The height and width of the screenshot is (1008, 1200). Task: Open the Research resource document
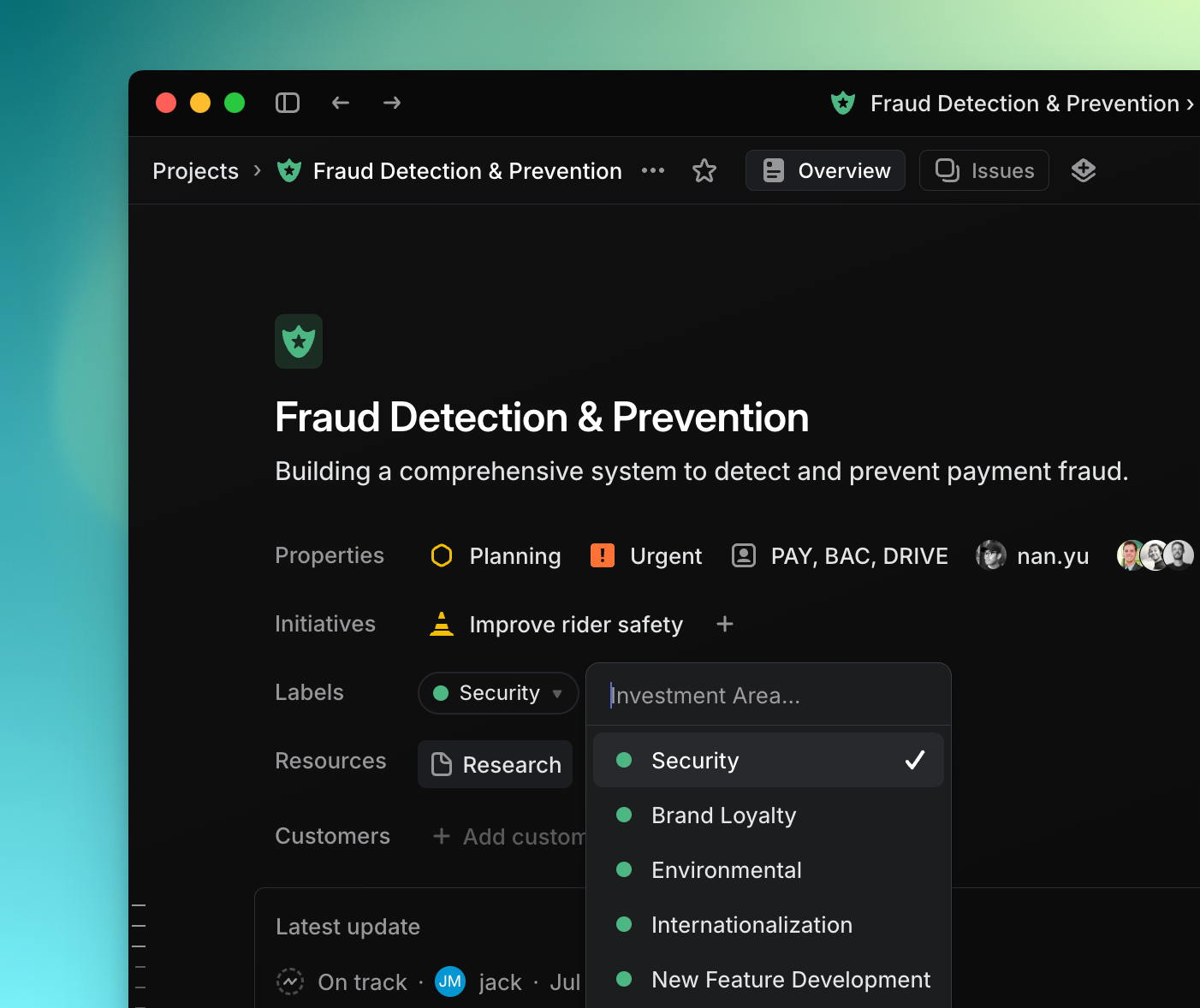tap(496, 764)
